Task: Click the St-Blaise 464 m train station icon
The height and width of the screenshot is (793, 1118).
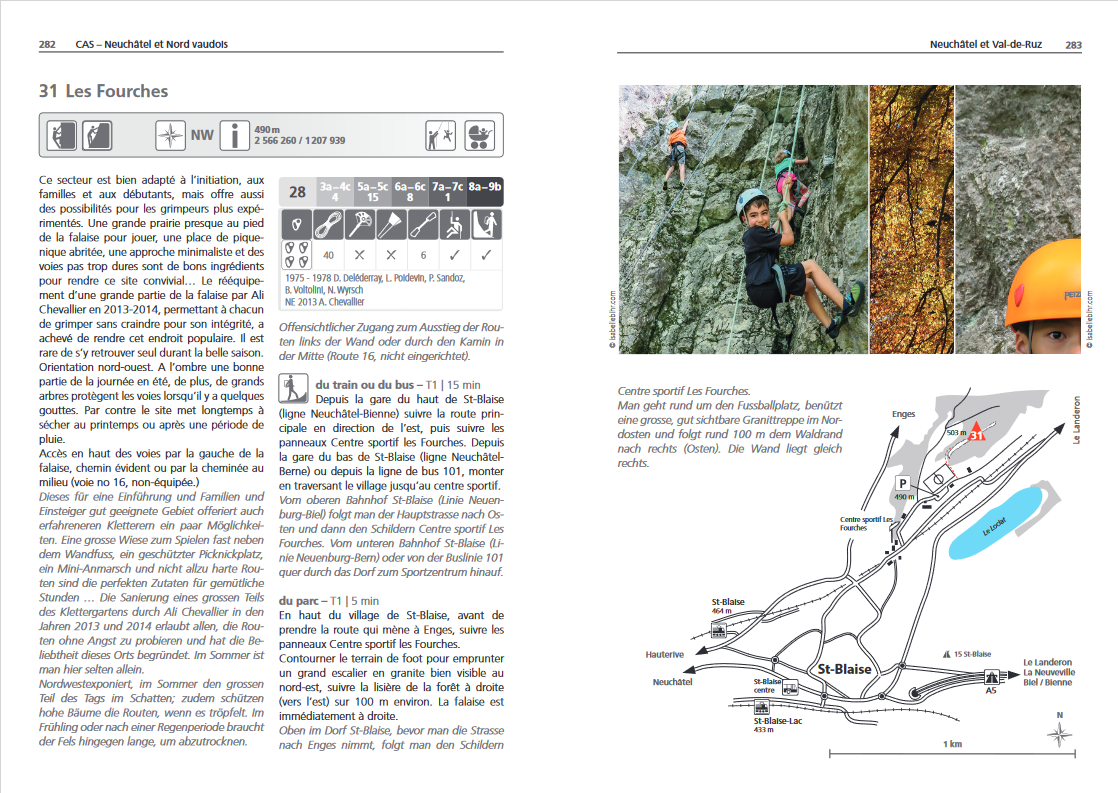Action: click(720, 630)
